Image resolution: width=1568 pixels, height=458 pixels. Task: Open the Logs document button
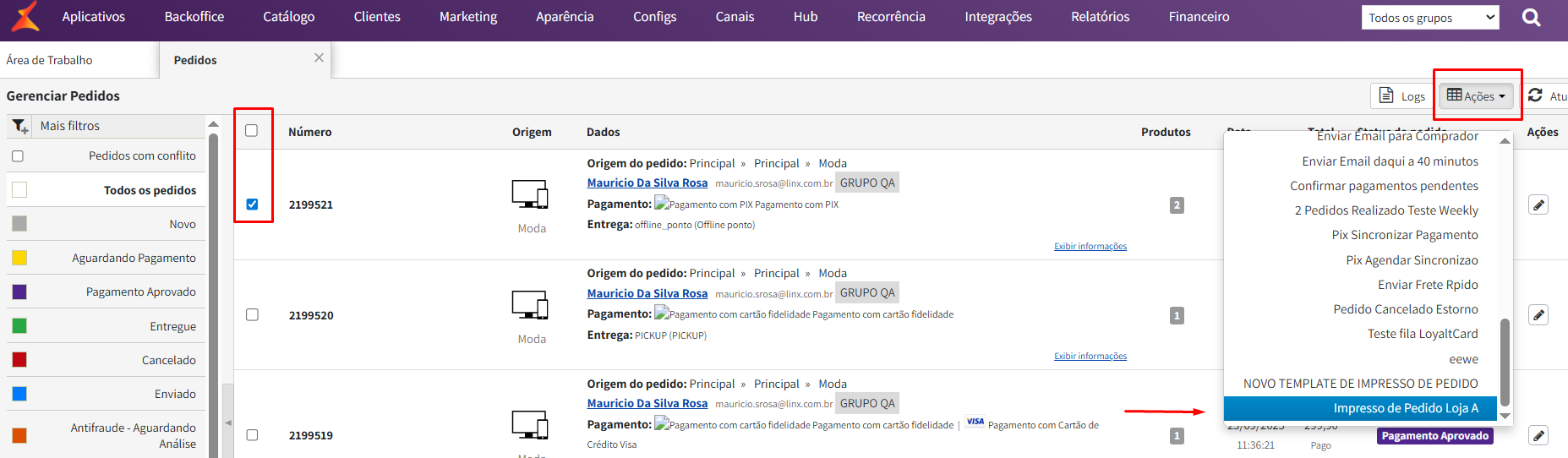[1401, 95]
